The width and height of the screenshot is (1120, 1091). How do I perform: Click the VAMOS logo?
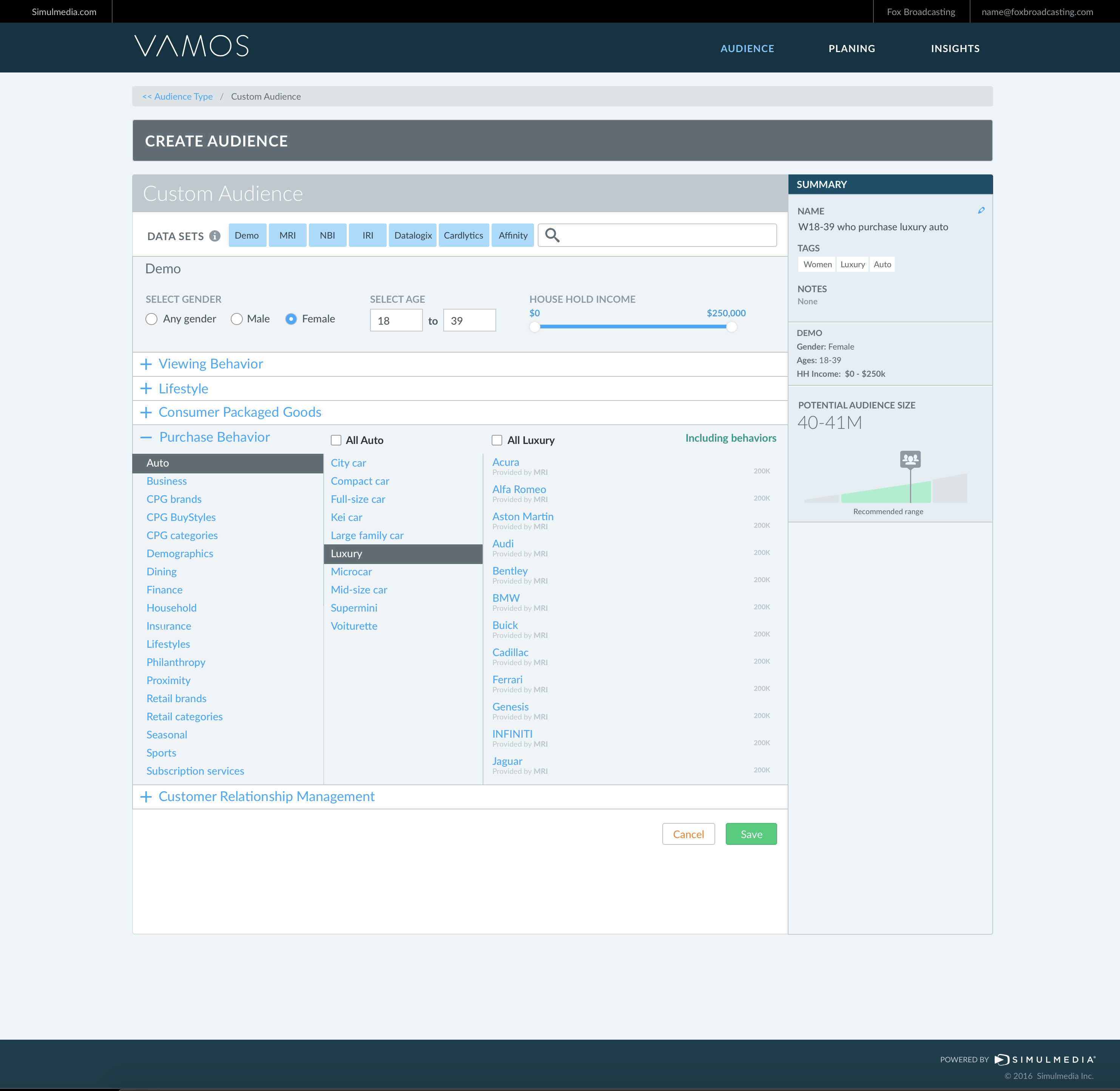(191, 46)
